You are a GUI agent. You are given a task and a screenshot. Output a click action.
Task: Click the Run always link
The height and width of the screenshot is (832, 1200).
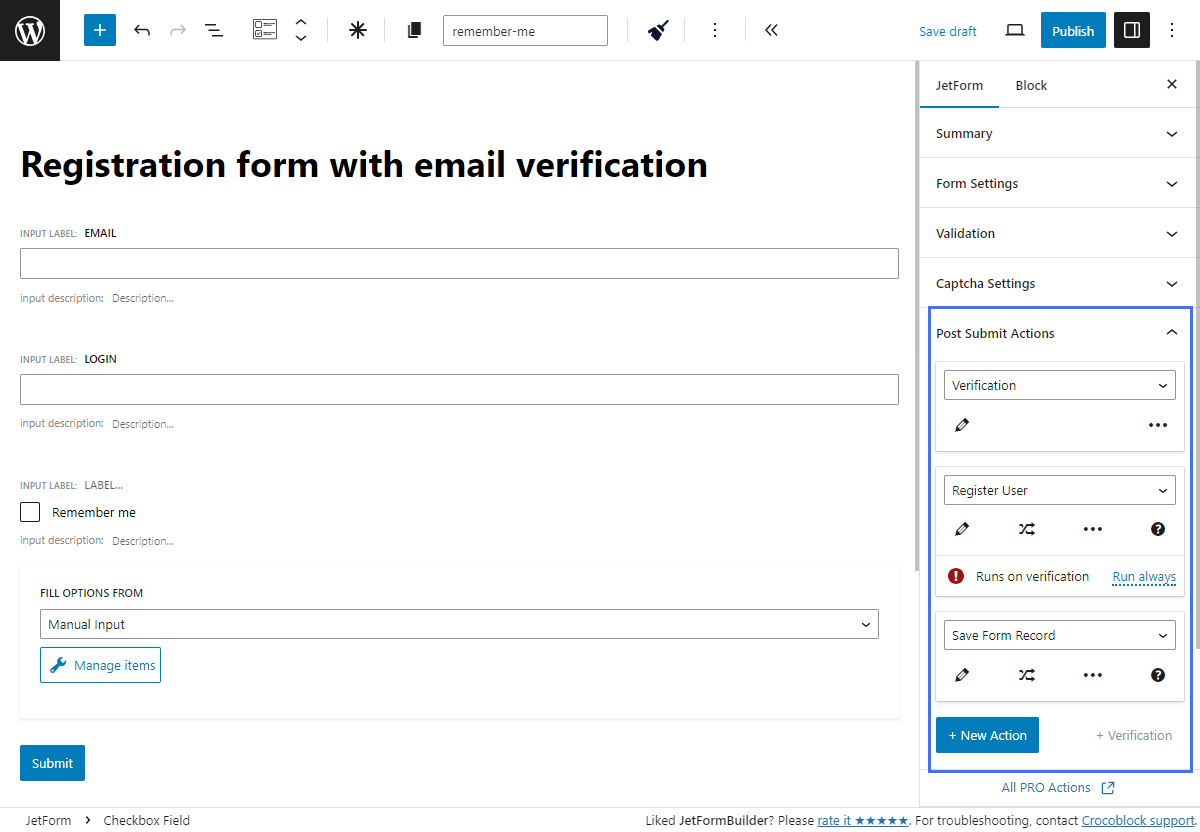1143,576
